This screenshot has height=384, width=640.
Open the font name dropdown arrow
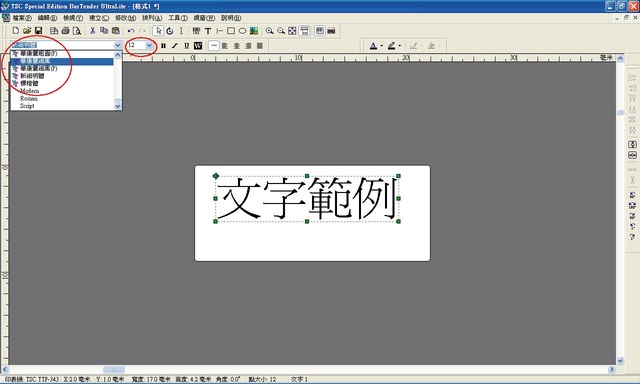click(x=118, y=45)
